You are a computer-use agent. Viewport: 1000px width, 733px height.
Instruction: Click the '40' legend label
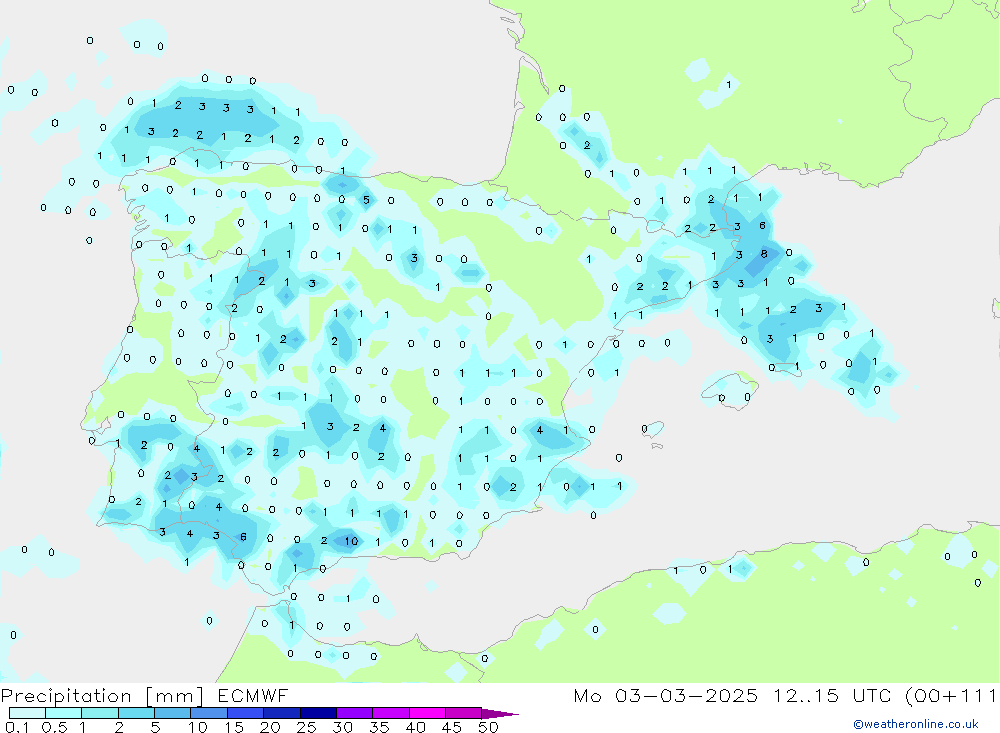coord(415,727)
